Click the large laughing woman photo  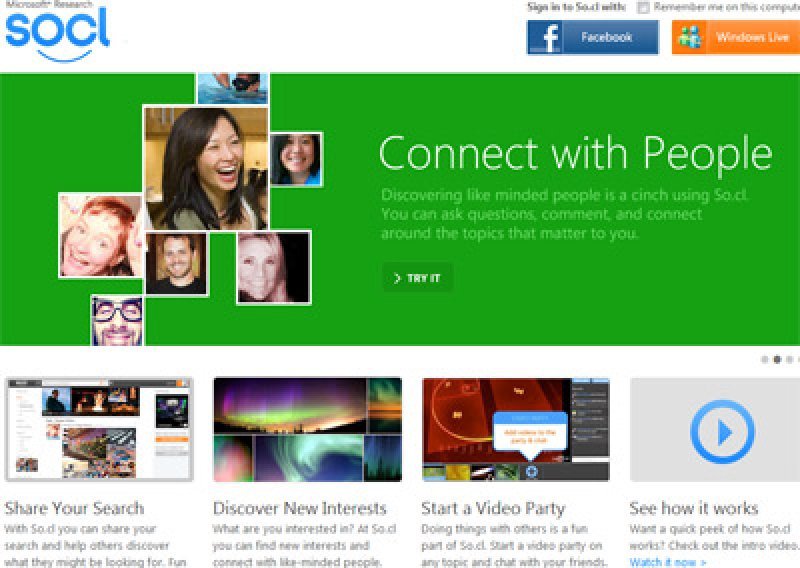[x=206, y=168]
